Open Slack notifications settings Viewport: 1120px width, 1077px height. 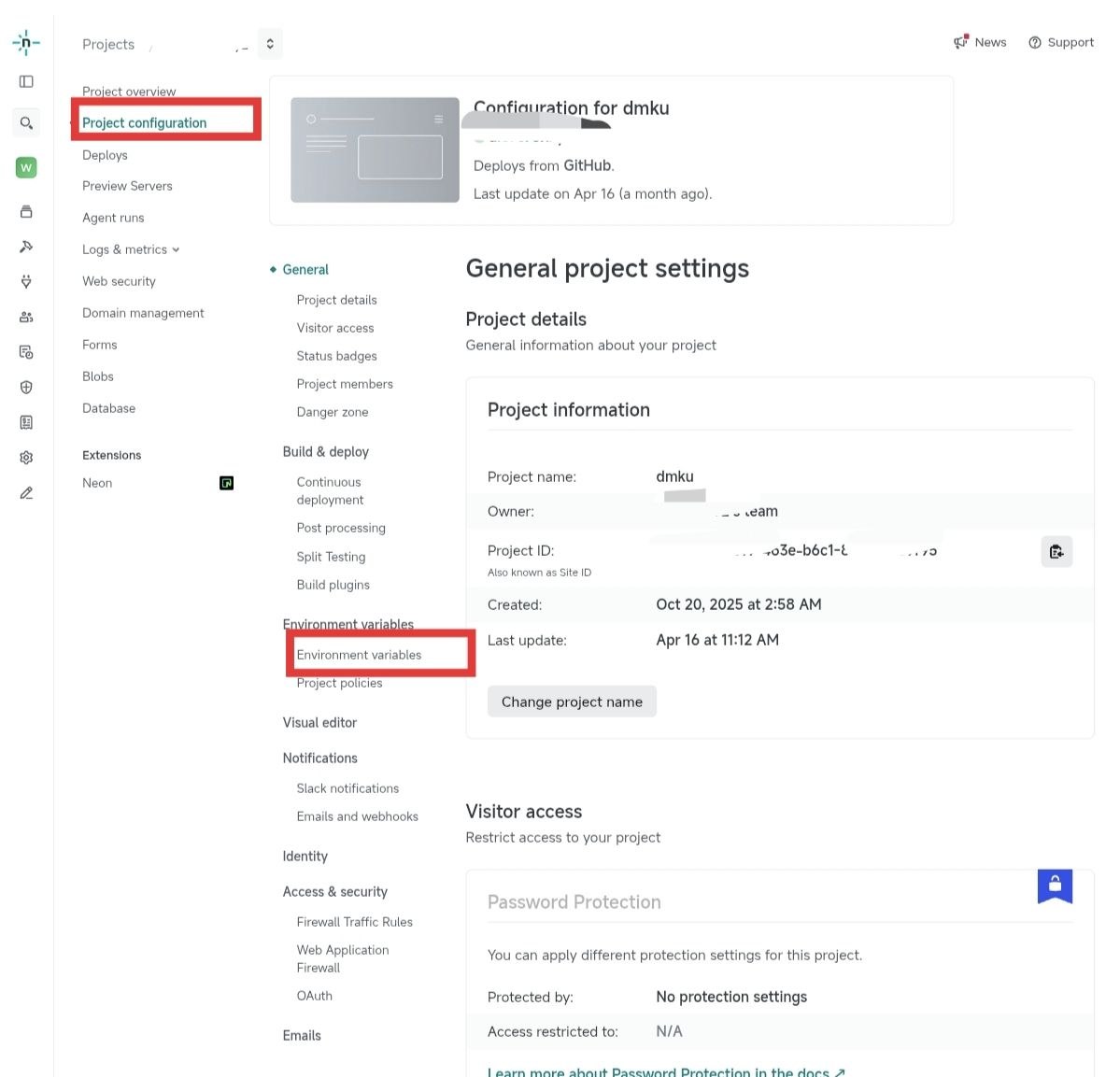point(347,788)
